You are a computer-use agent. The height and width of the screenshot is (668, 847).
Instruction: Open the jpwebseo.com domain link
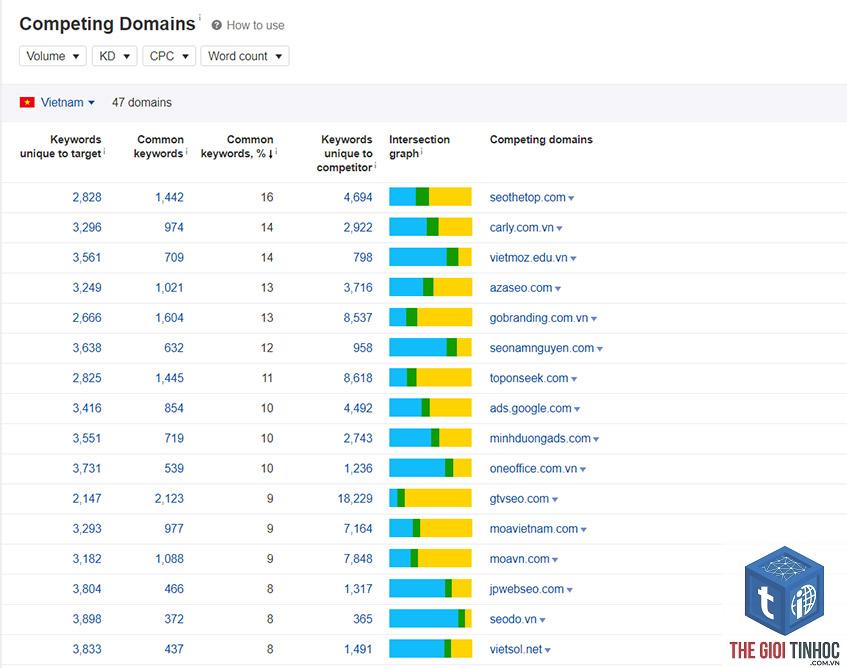point(527,589)
